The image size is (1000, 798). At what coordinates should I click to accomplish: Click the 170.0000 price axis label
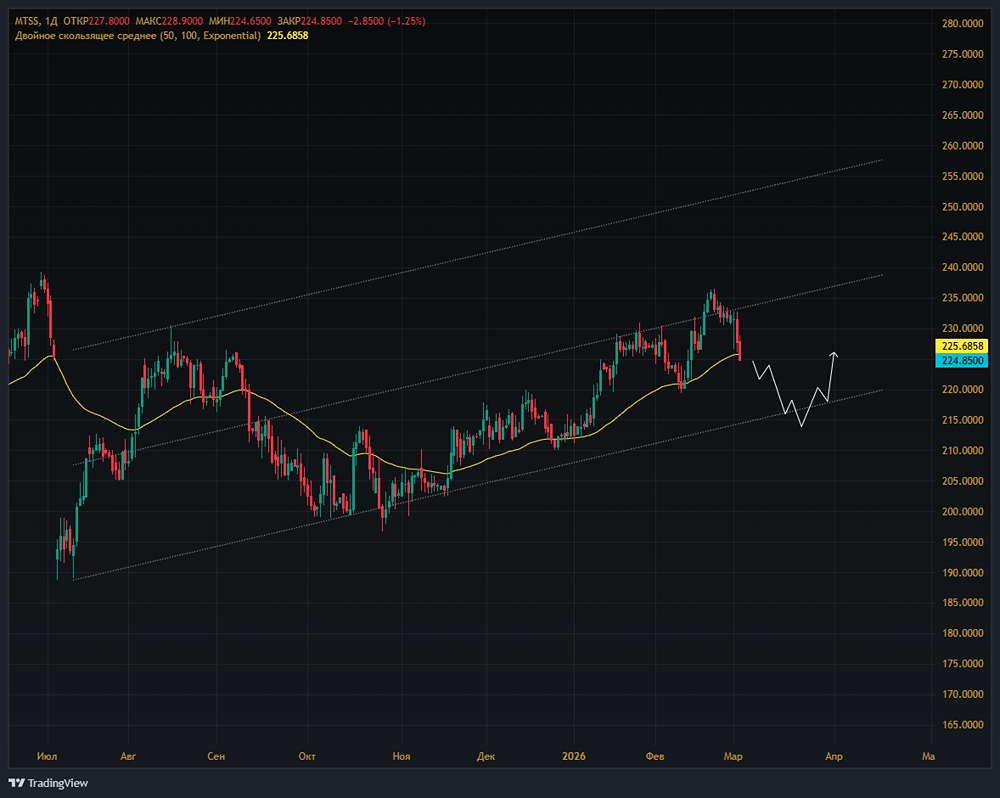tap(962, 694)
